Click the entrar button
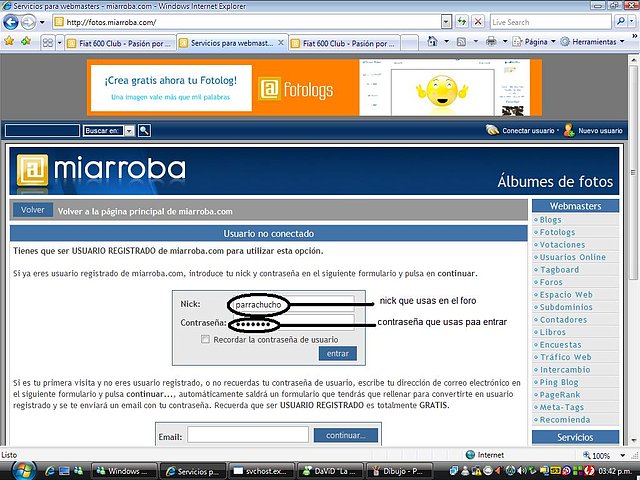 click(x=338, y=353)
